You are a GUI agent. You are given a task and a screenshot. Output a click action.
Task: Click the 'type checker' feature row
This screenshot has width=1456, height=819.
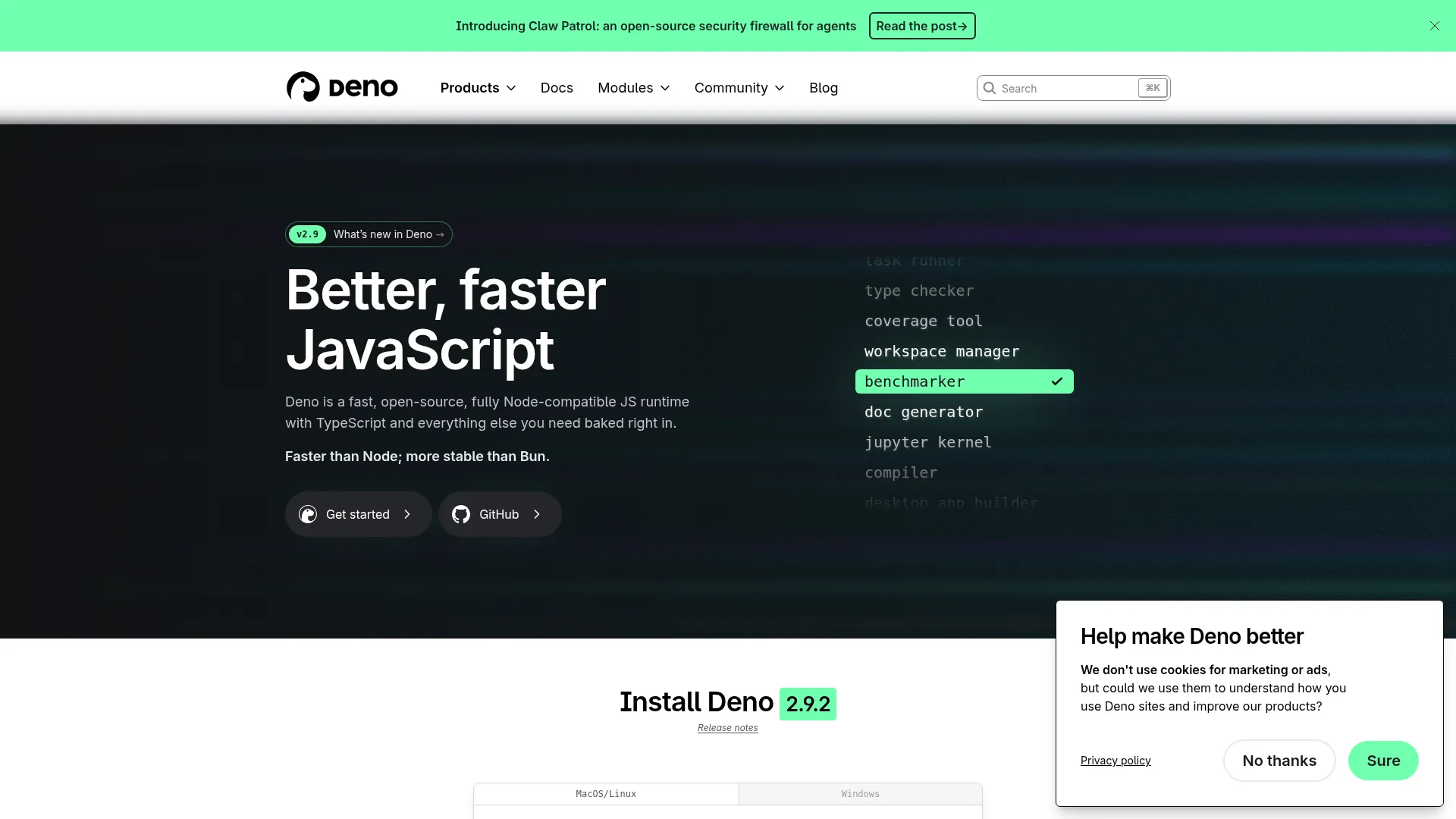919,290
